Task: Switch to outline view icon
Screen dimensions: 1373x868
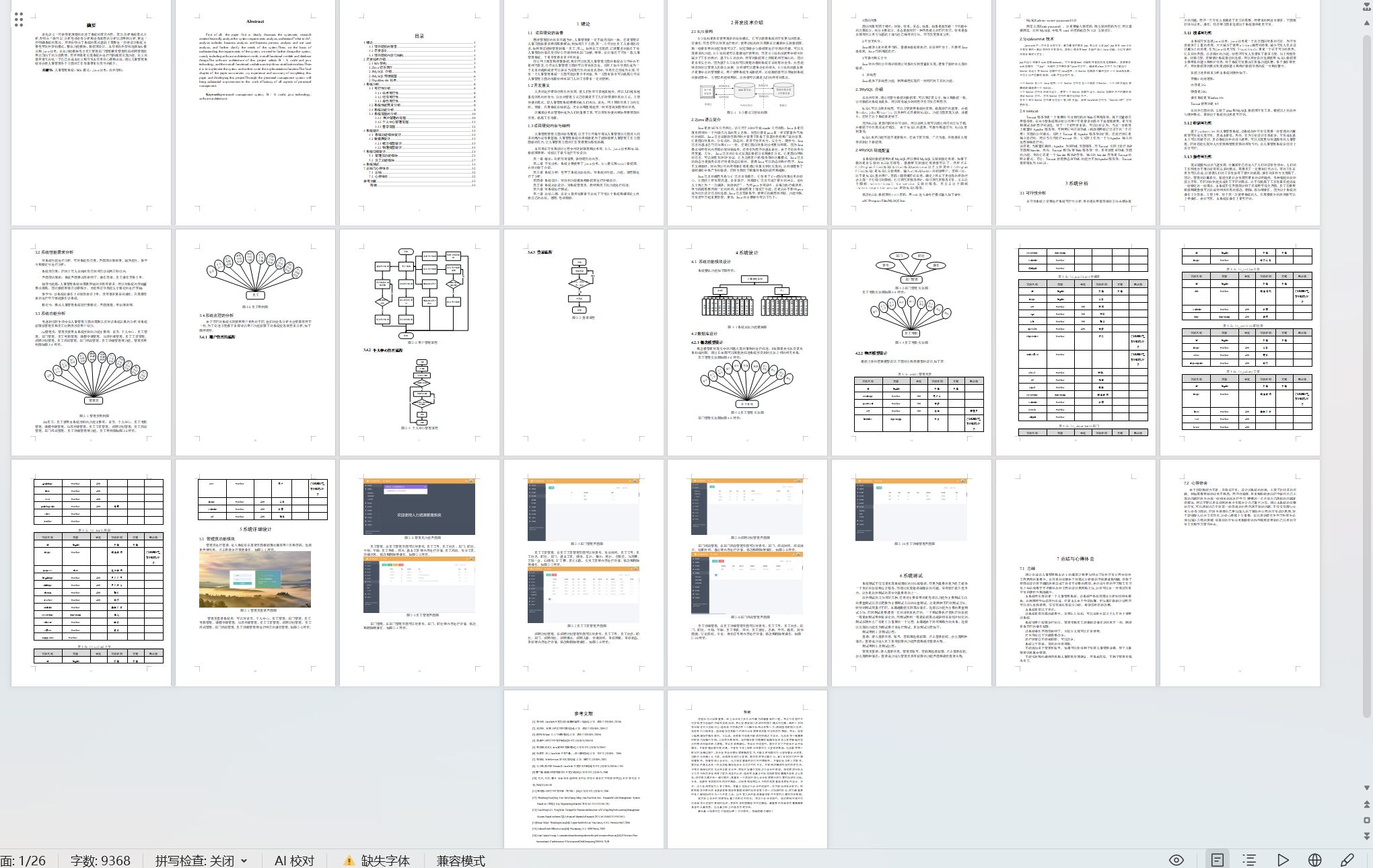Action: tap(1249, 860)
